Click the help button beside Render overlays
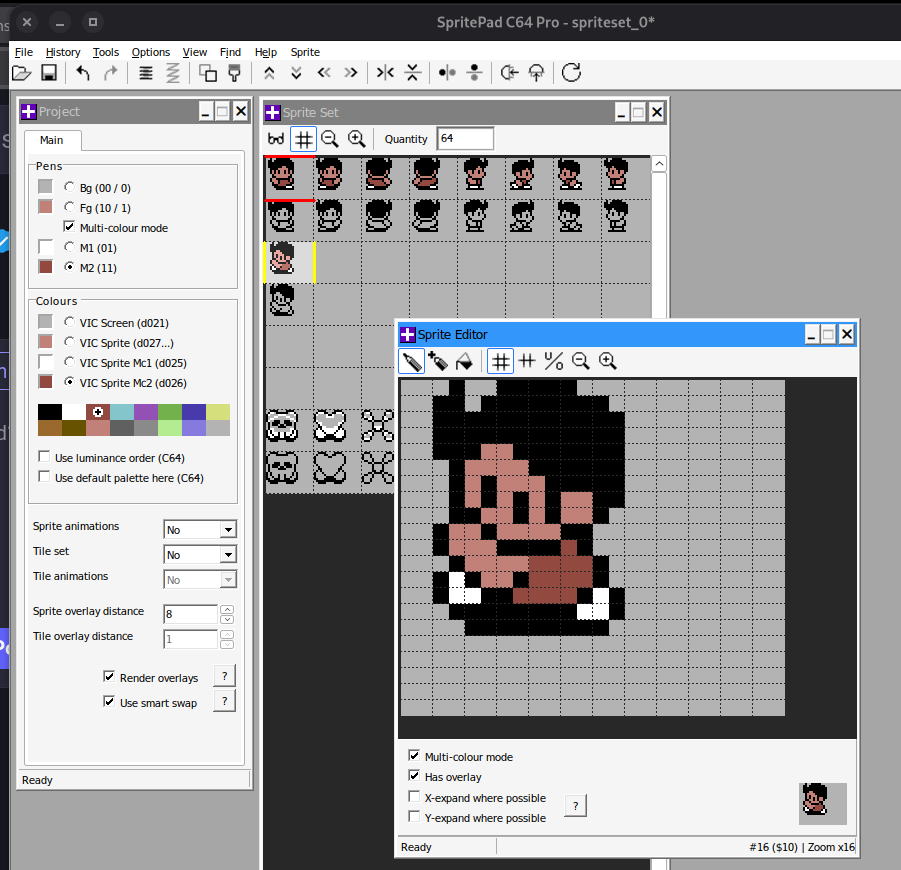This screenshot has height=870, width=901. 225,676
